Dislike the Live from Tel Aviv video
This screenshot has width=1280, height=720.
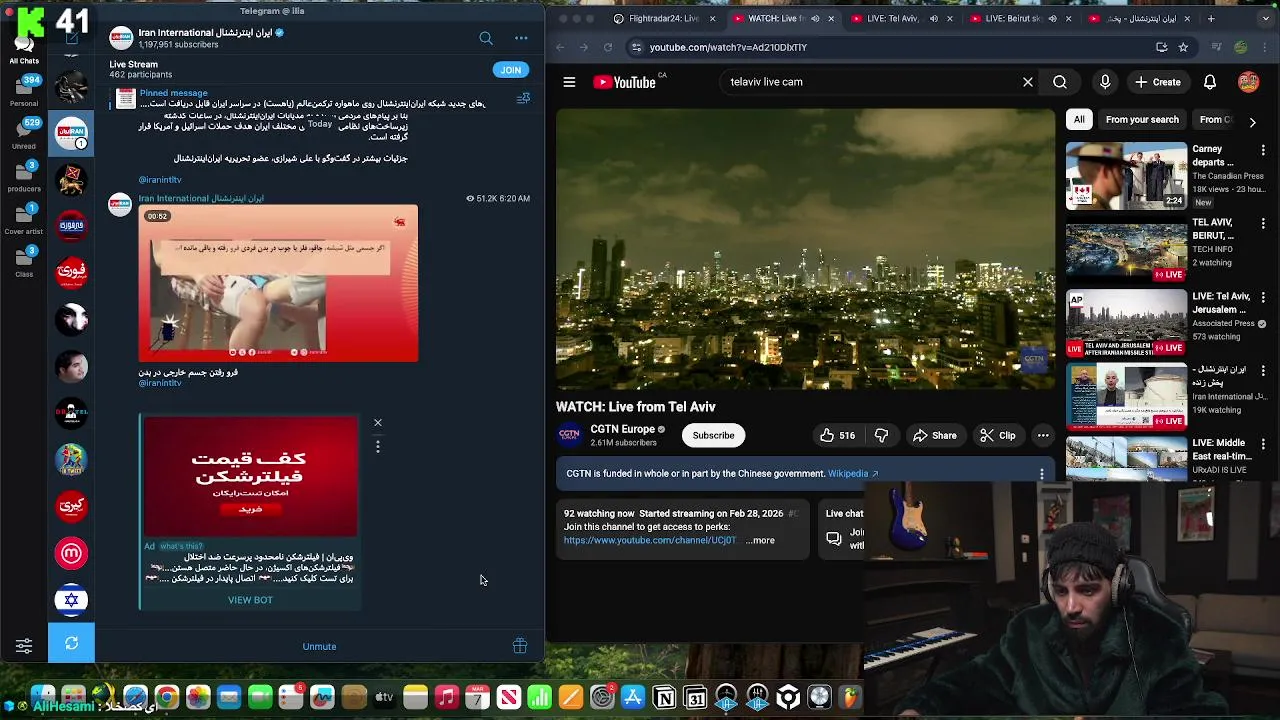881,435
